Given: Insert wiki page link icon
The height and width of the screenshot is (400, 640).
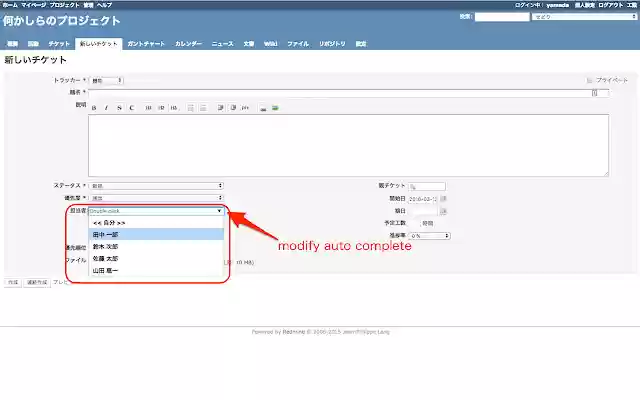Looking at the screenshot, I should (263, 108).
